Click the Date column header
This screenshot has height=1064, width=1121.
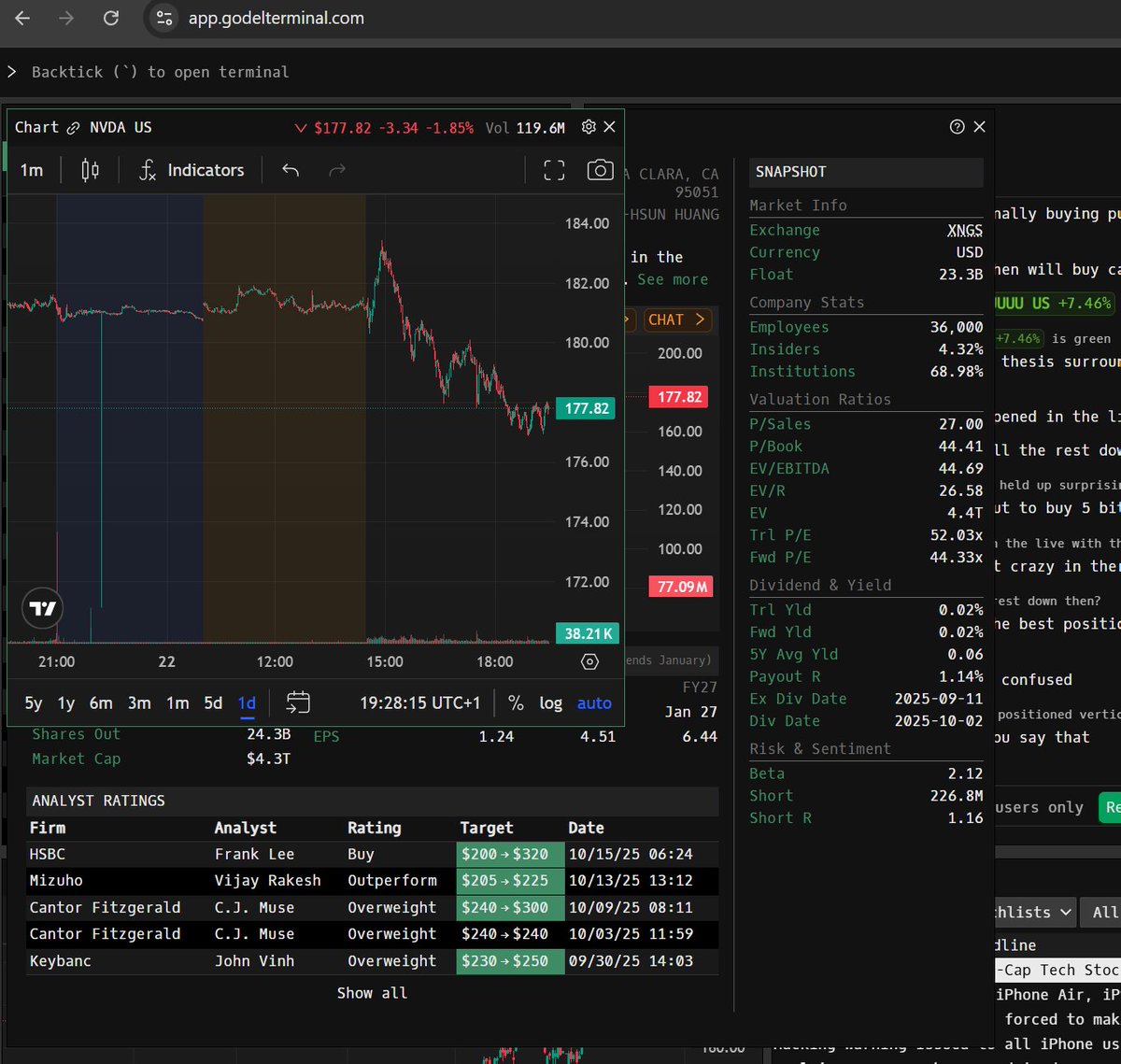[x=586, y=828]
